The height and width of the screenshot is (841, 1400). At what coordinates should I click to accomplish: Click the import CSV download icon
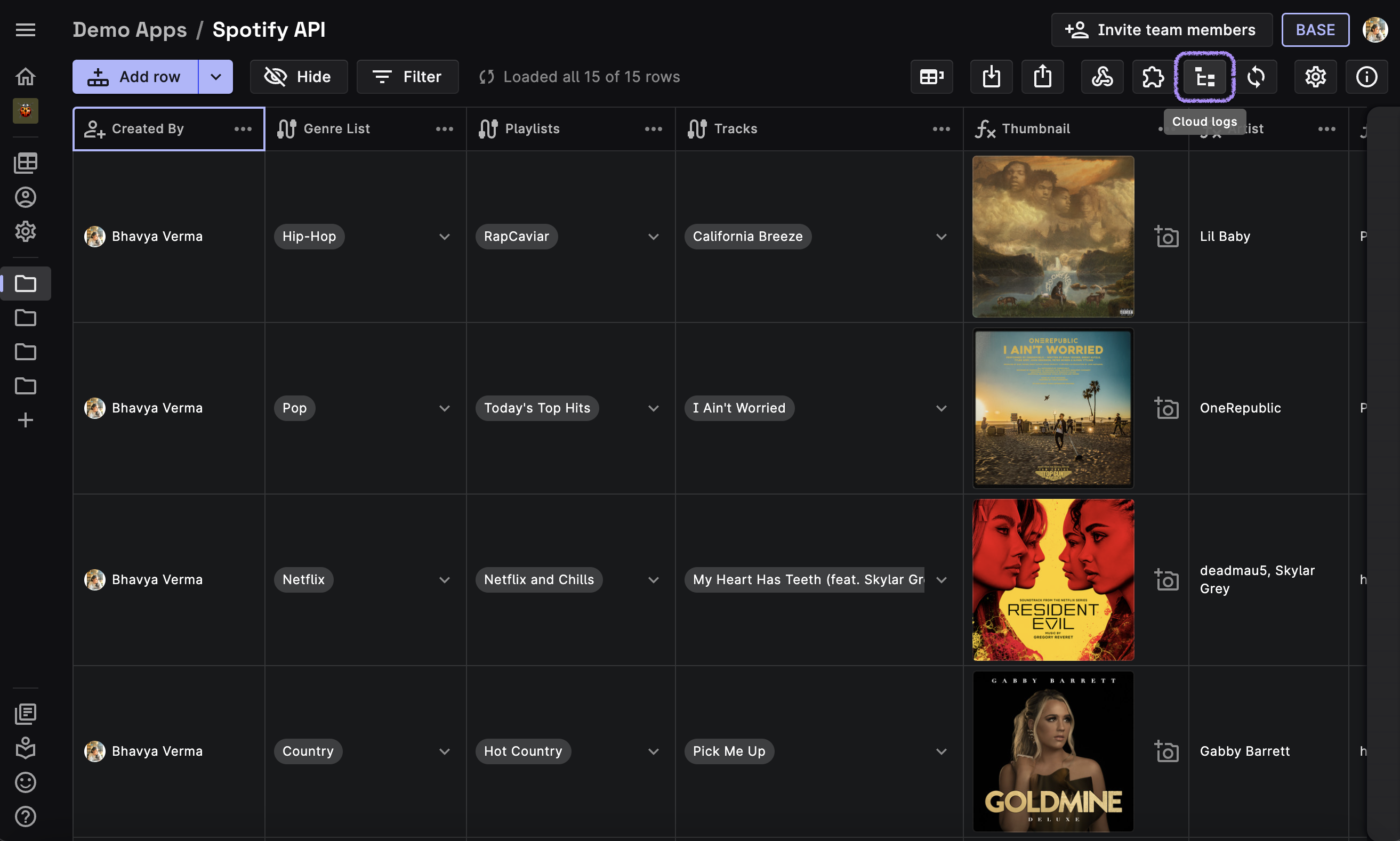click(x=991, y=77)
